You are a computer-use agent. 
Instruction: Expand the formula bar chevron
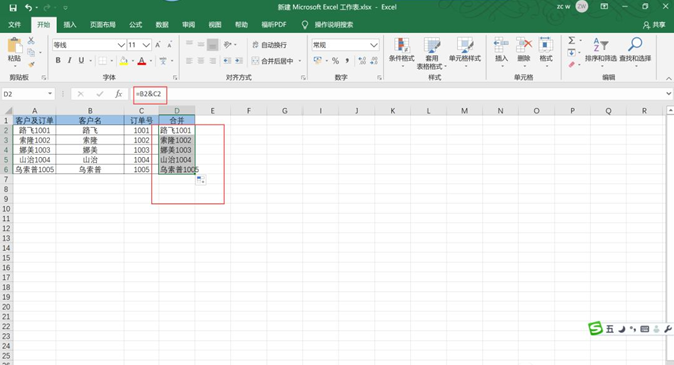point(668,94)
